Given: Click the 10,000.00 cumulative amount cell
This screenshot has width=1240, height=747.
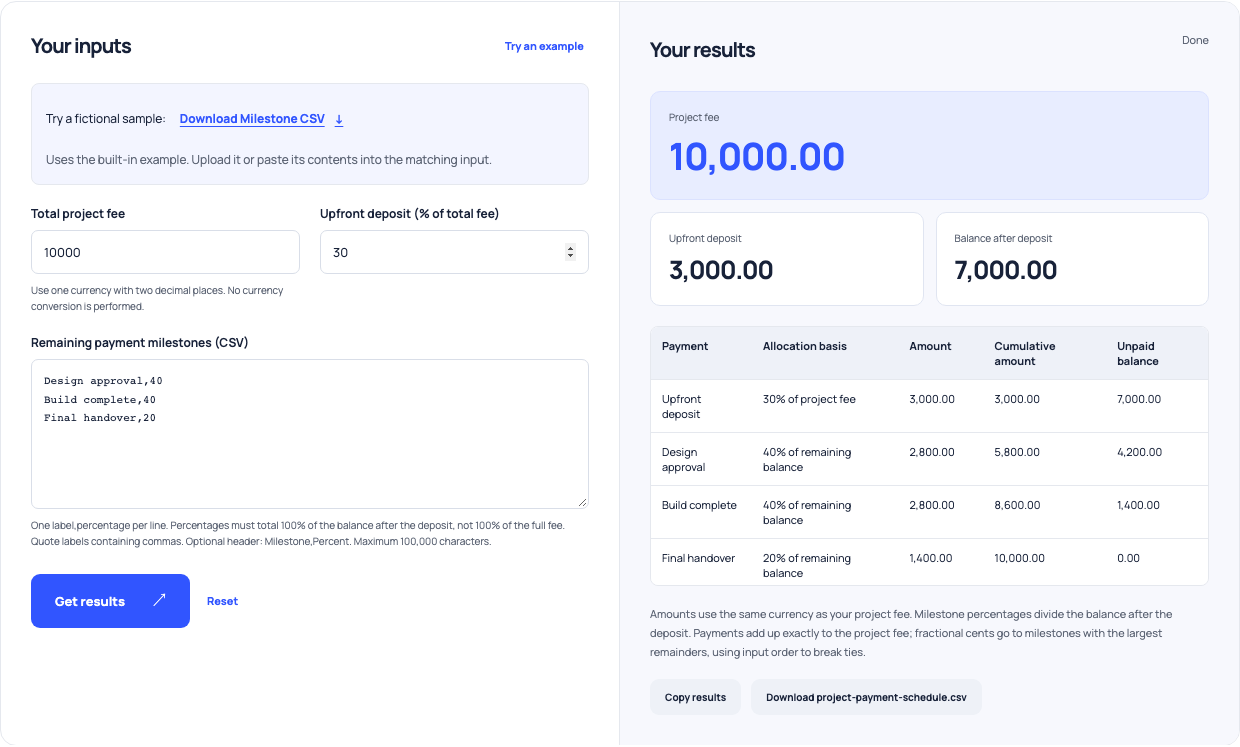Looking at the screenshot, I should [x=1020, y=558].
